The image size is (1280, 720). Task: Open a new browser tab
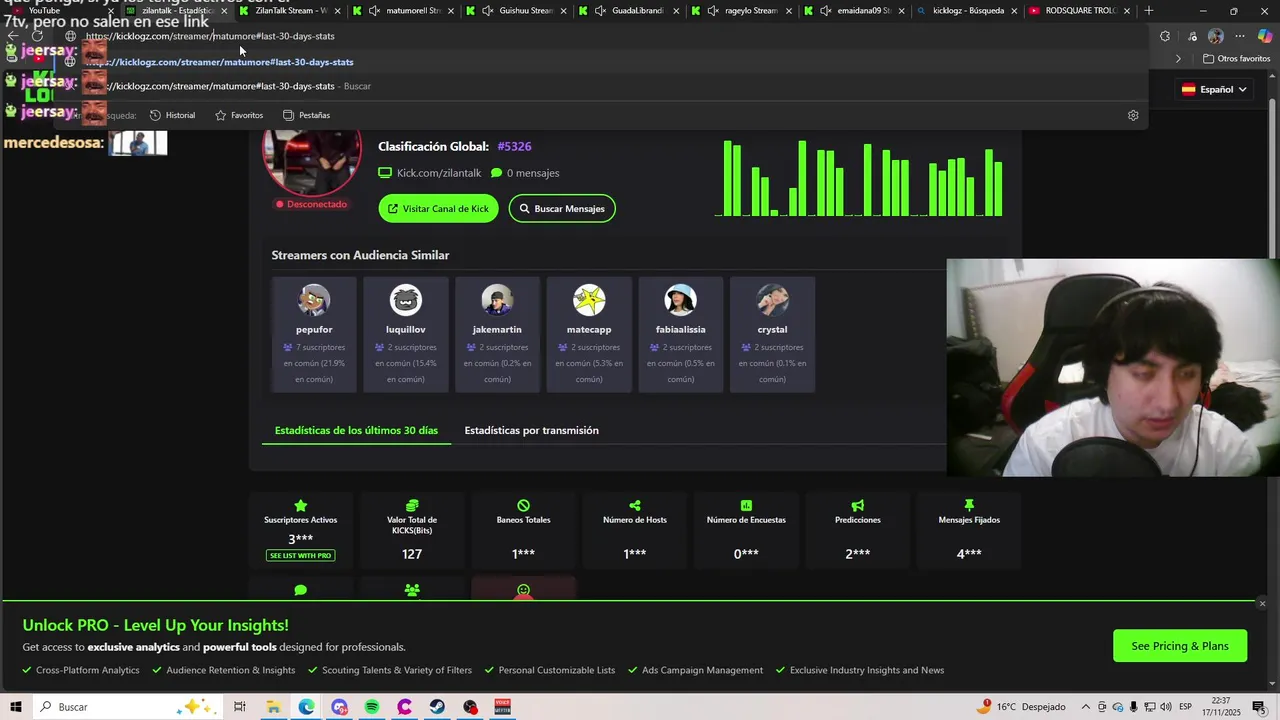pos(1148,11)
